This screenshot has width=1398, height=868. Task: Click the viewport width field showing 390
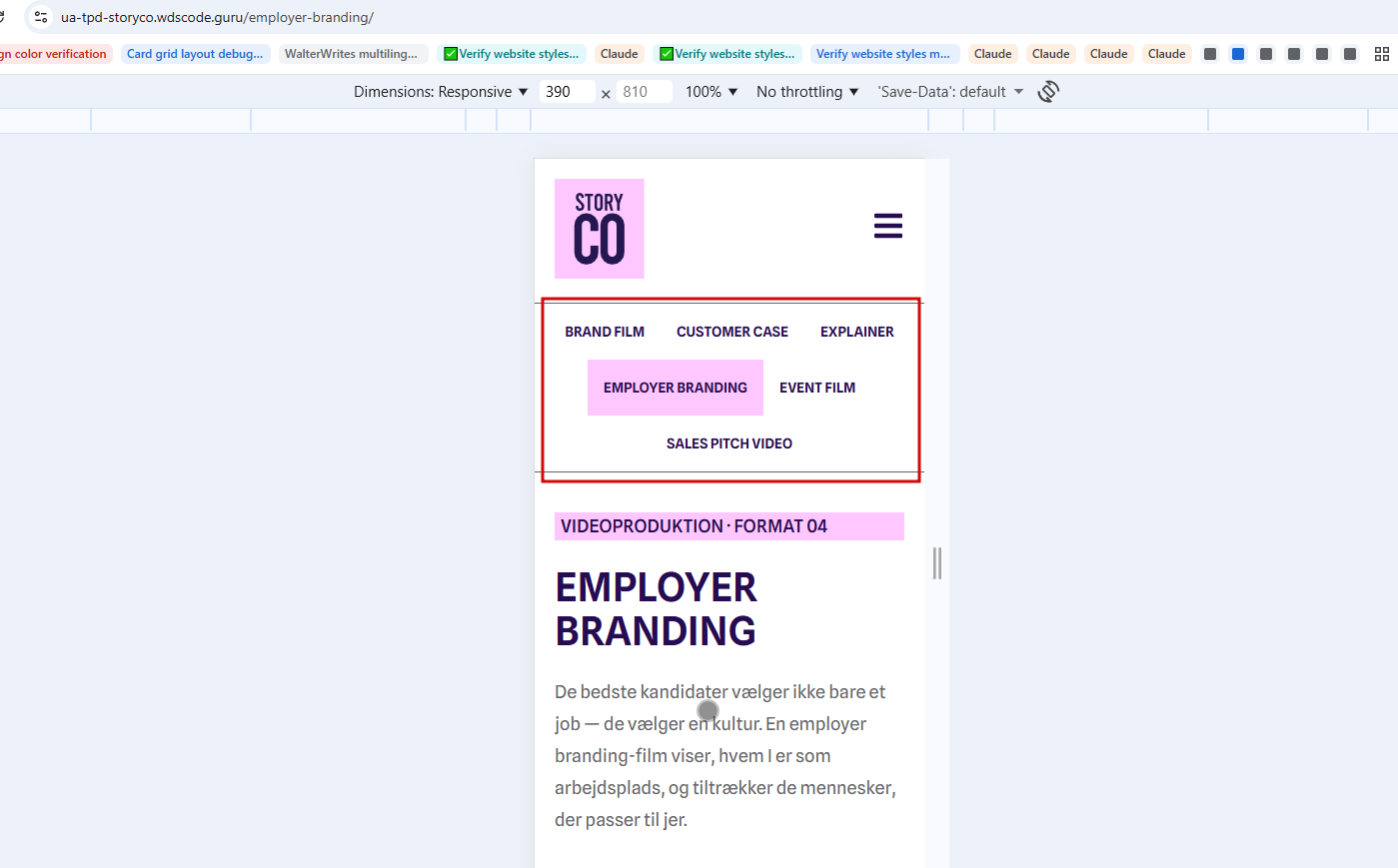(x=567, y=92)
